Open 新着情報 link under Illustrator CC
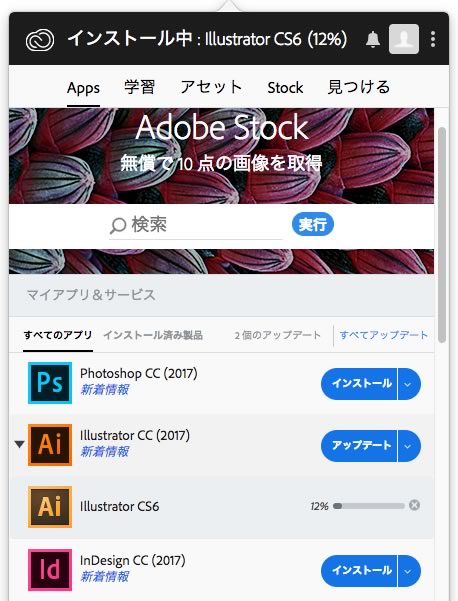This screenshot has height=601, width=458. [x=105, y=452]
